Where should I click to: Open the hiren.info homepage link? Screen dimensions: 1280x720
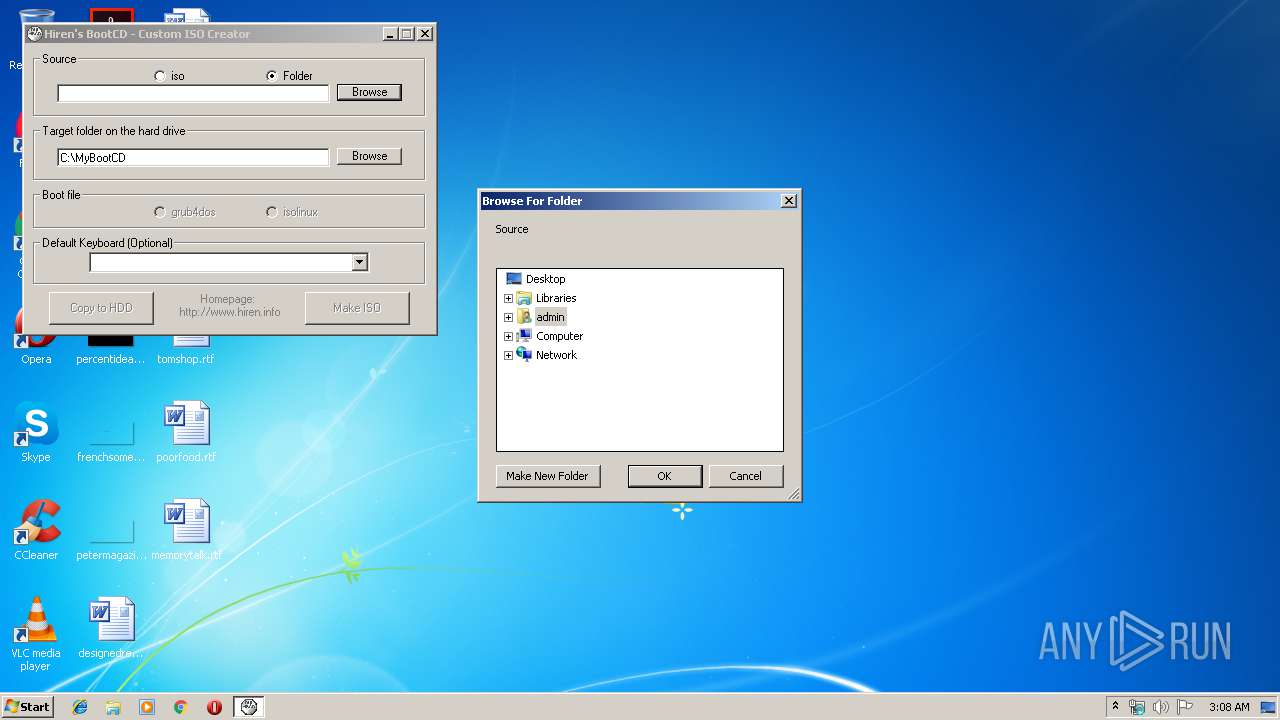(230, 312)
